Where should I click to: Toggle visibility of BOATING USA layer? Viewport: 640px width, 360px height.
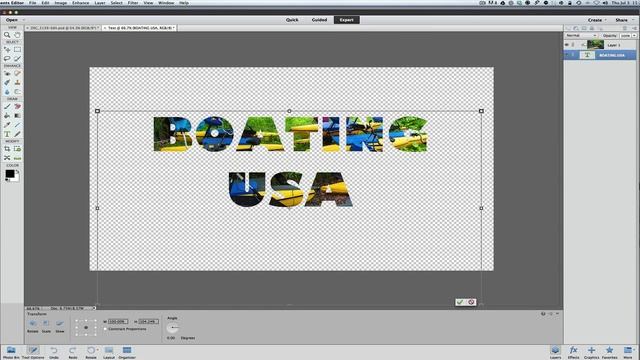point(567,55)
